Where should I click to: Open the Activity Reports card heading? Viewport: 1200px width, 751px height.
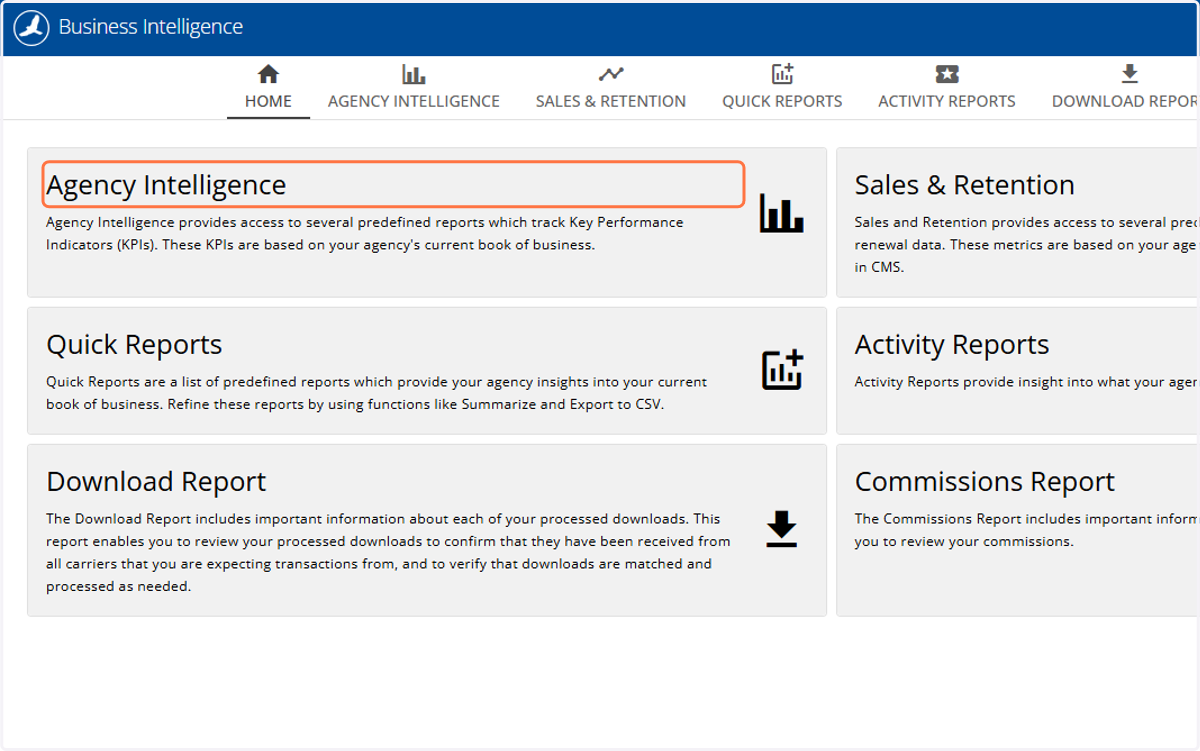click(x=951, y=345)
